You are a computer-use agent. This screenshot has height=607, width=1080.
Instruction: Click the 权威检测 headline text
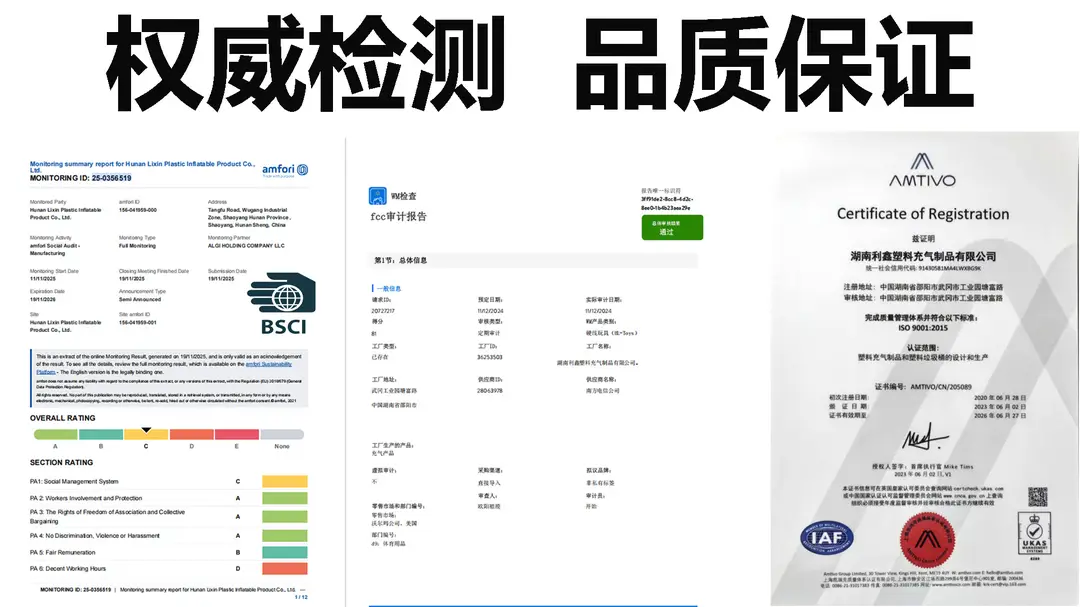point(305,63)
